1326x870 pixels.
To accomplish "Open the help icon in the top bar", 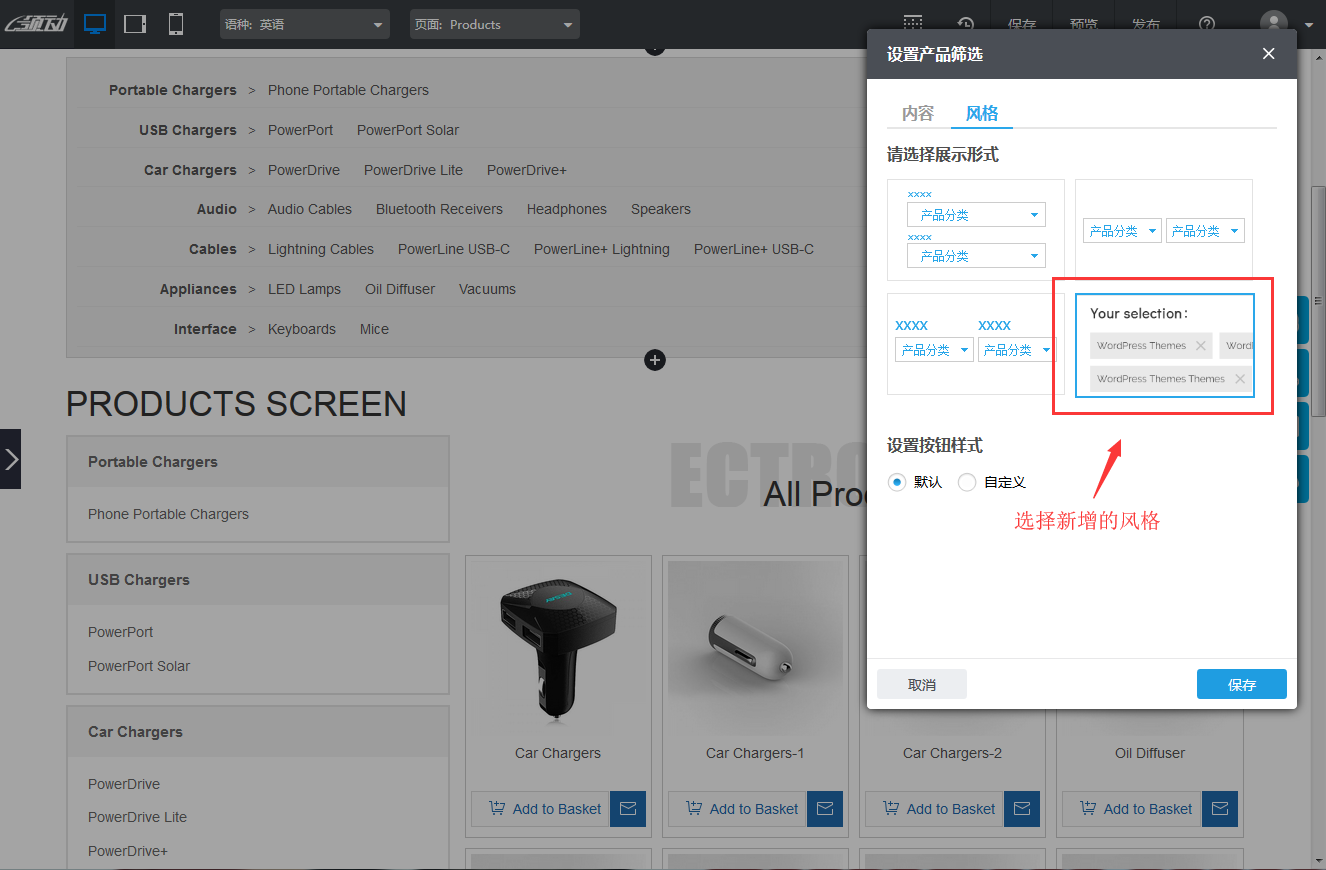I will pos(1206,22).
